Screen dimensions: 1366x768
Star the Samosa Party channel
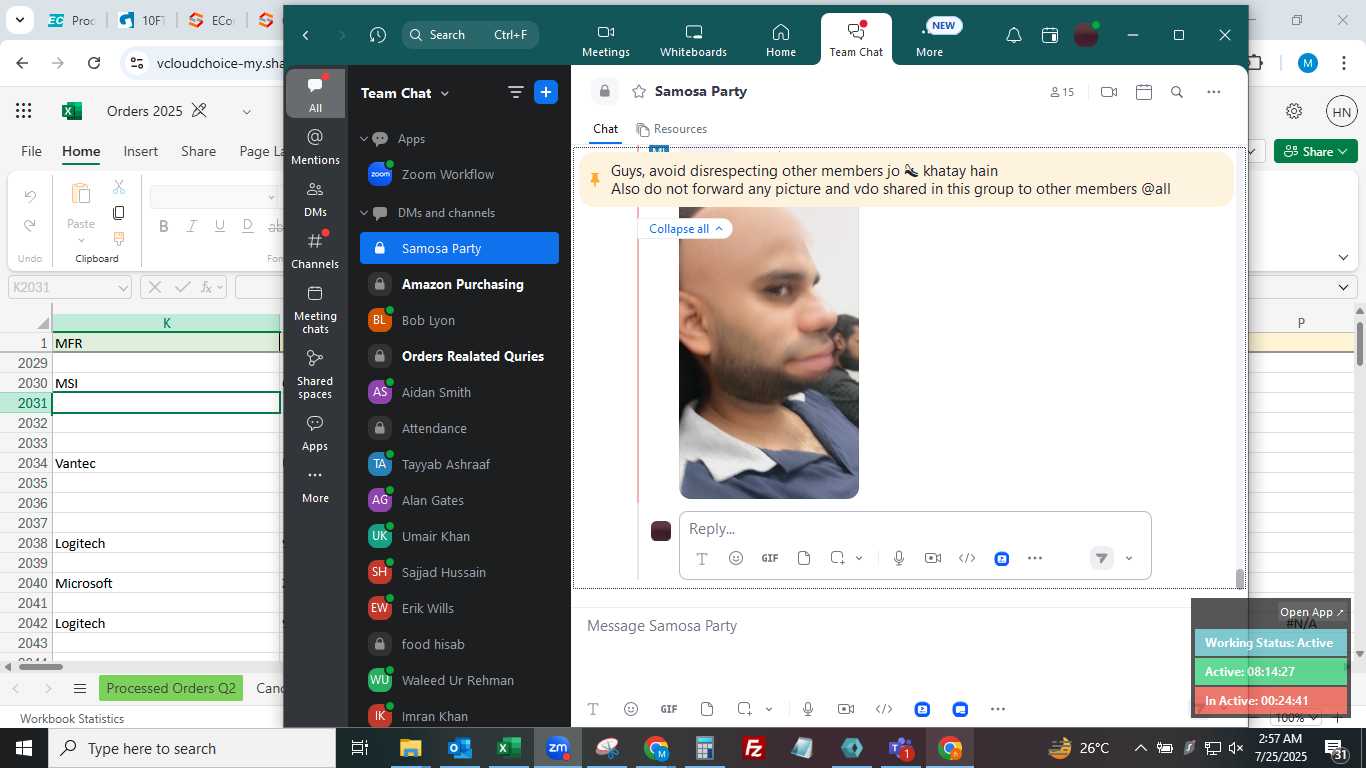(639, 92)
